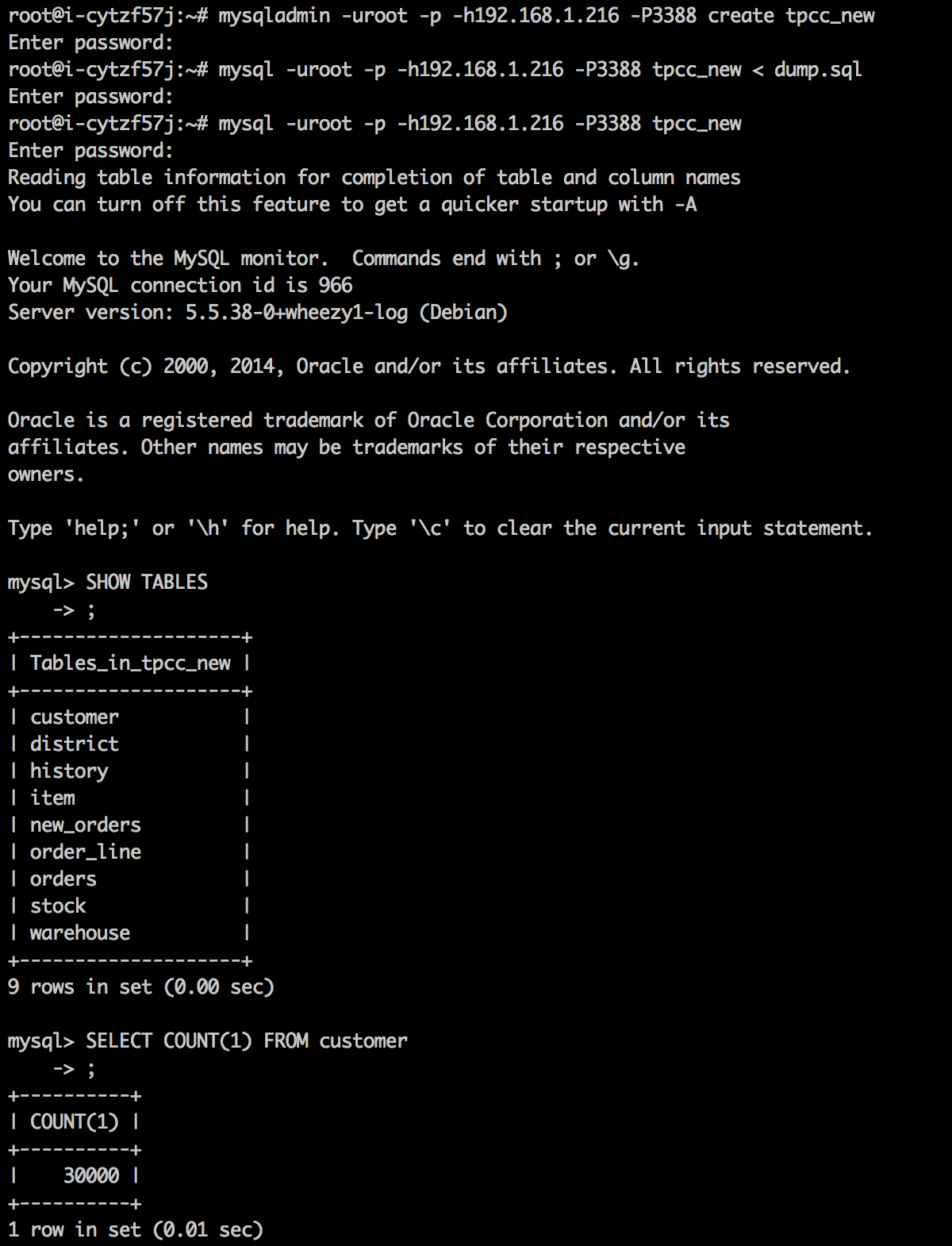Click the connection id number 966
The width and height of the screenshot is (952, 1246).
336,286
